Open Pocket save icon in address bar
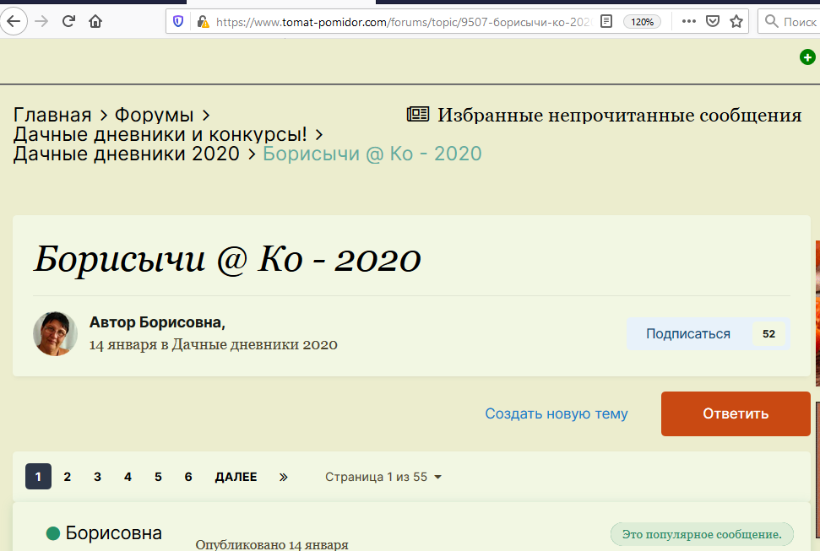The image size is (820, 551). pyautogui.click(x=713, y=21)
